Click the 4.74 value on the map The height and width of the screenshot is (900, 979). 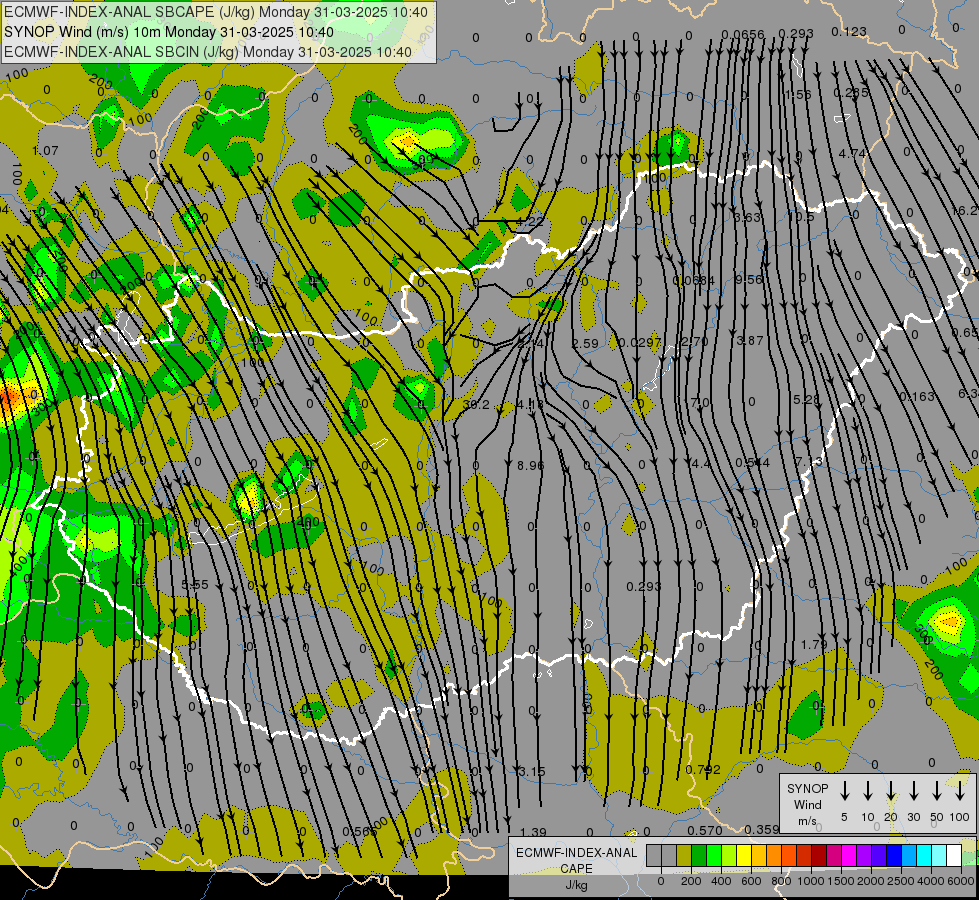[852, 154]
